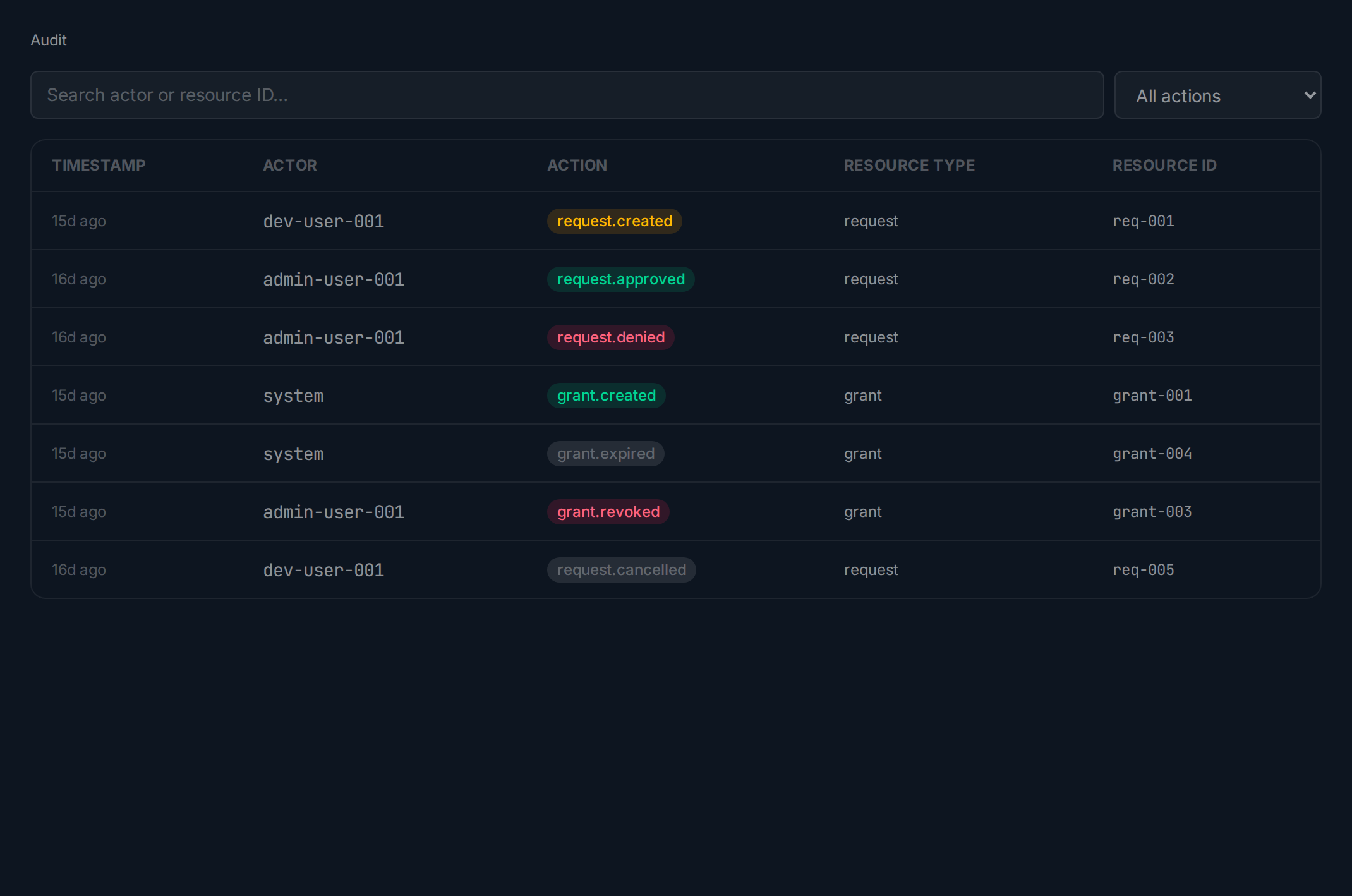
Task: Select the request.denied action badge
Action: (x=610, y=337)
